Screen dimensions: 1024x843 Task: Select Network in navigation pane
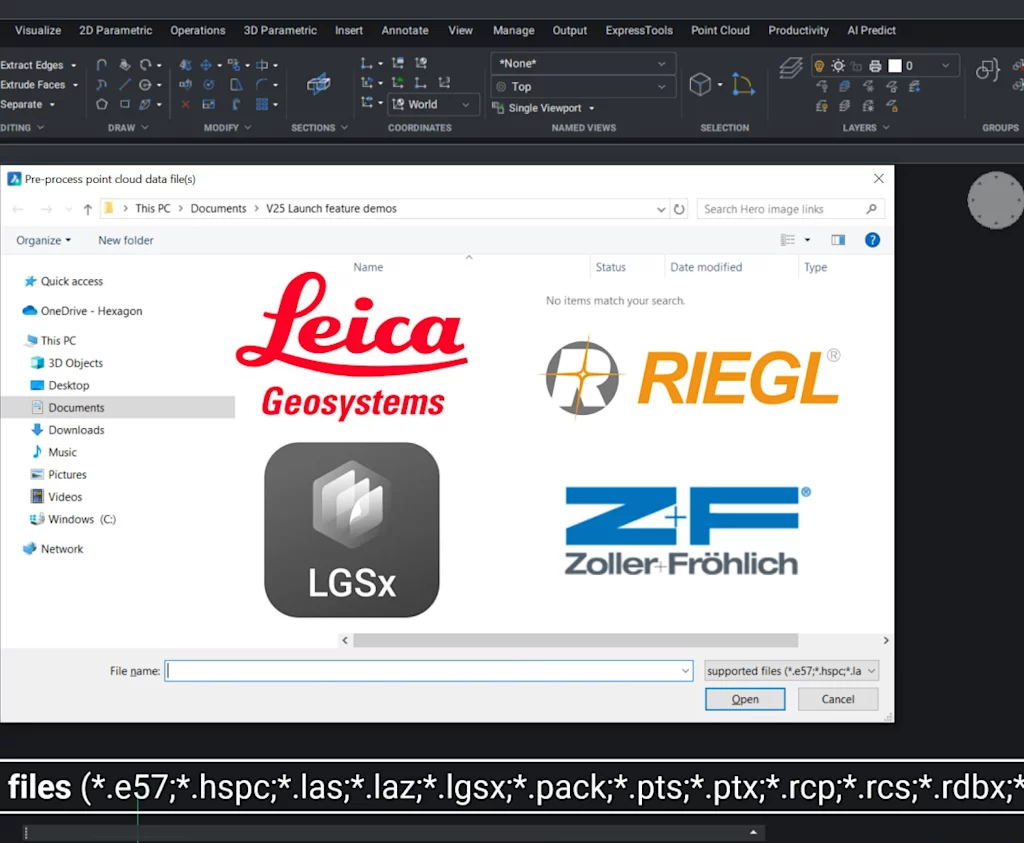[53, 549]
